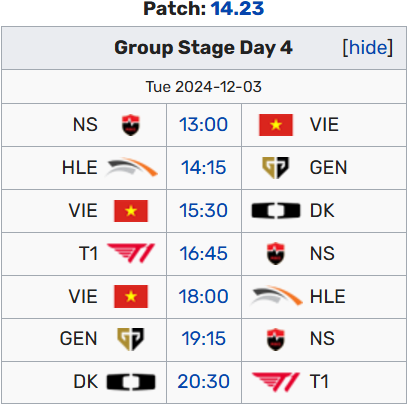Click the NS logo in the 13:00 match
This screenshot has height=407, width=409.
(131, 125)
